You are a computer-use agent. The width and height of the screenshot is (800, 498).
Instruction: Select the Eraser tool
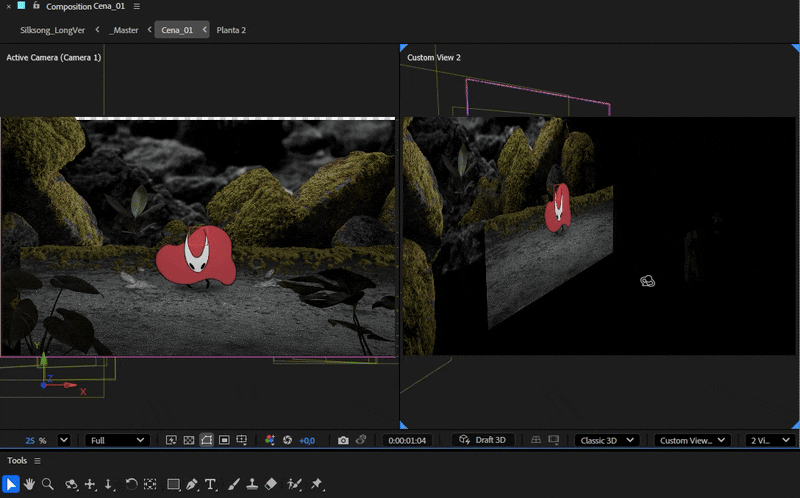tap(271, 484)
